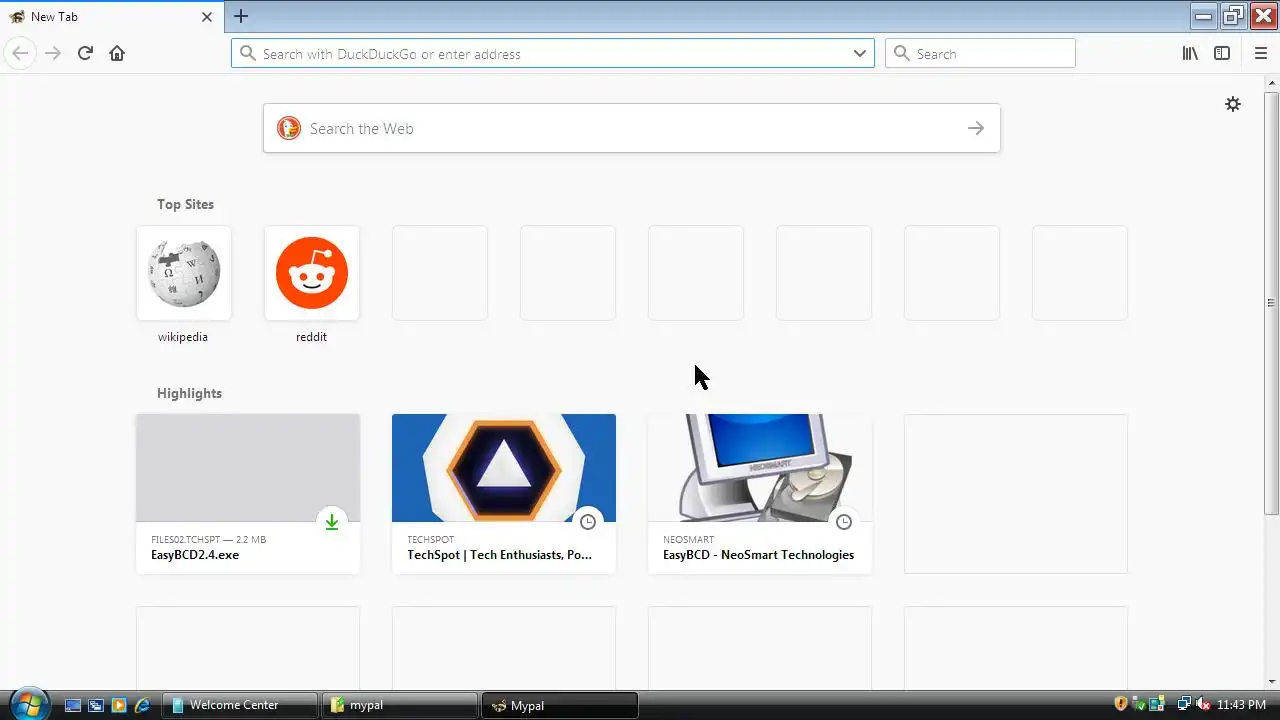
Task: Open a new tab with the plus button
Action: click(241, 16)
